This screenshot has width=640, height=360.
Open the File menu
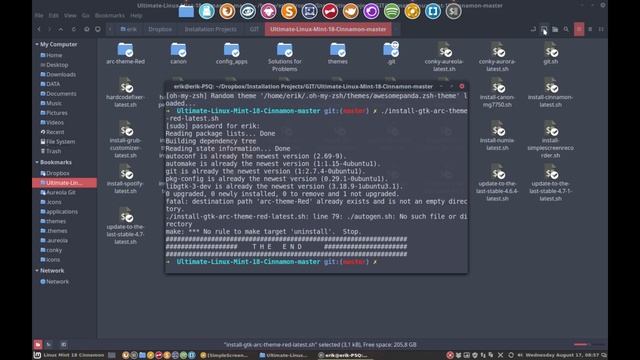[39, 16]
